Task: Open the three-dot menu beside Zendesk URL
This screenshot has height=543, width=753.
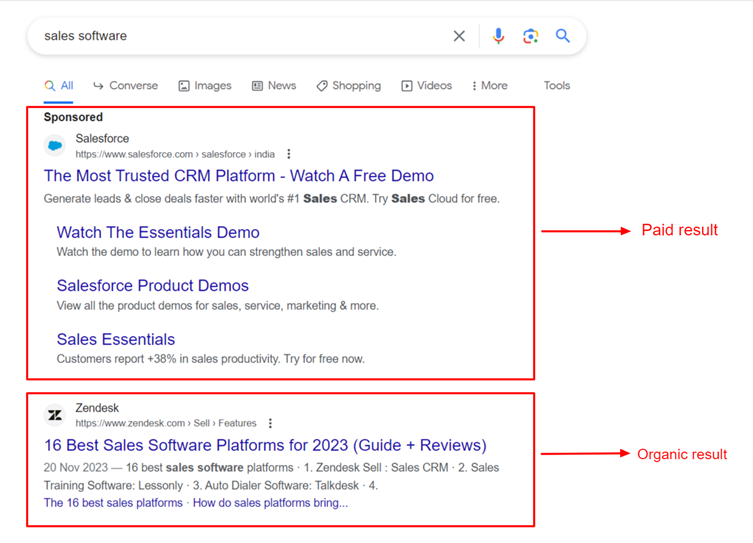Action: click(270, 423)
